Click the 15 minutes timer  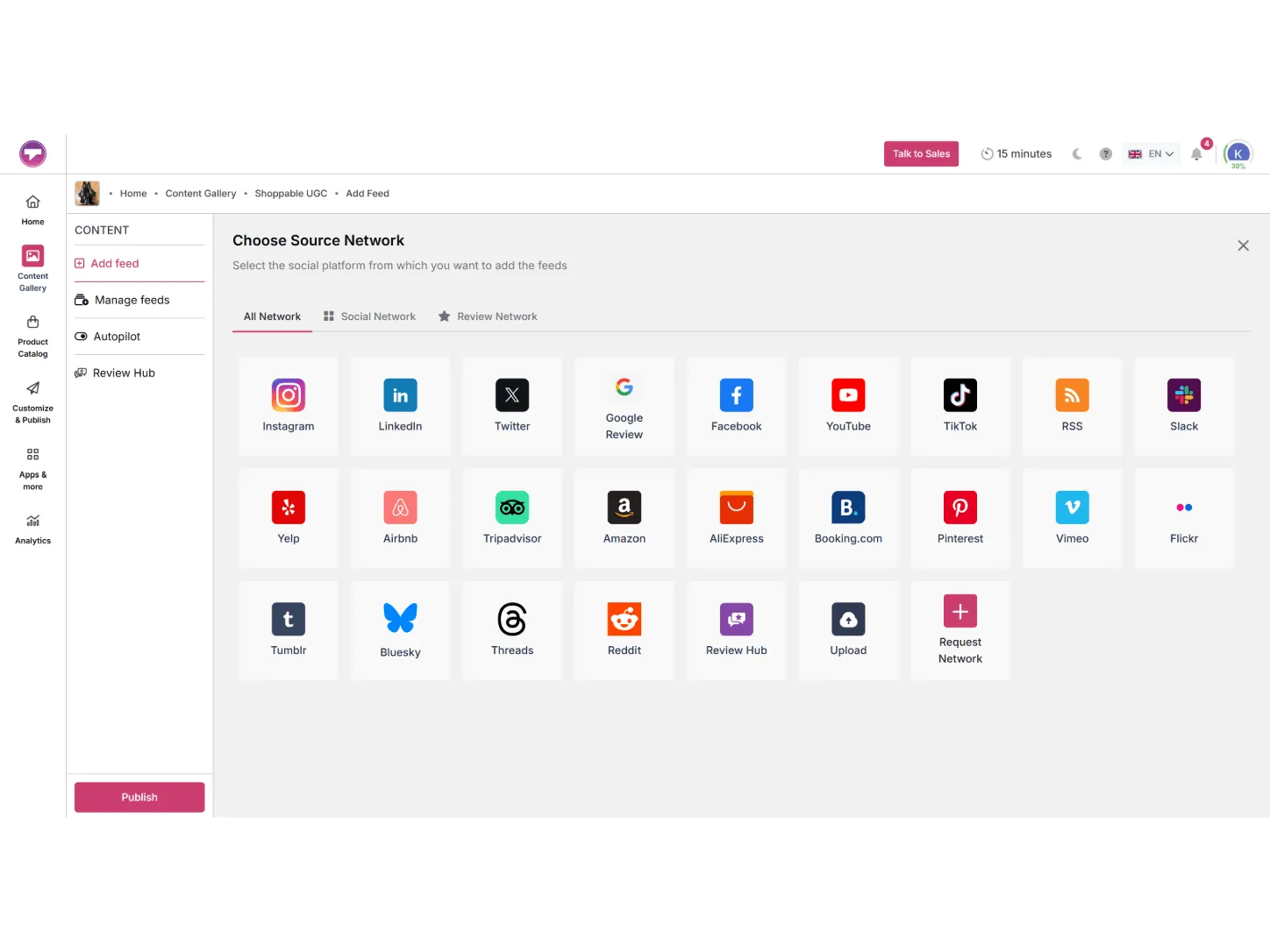tap(1016, 154)
